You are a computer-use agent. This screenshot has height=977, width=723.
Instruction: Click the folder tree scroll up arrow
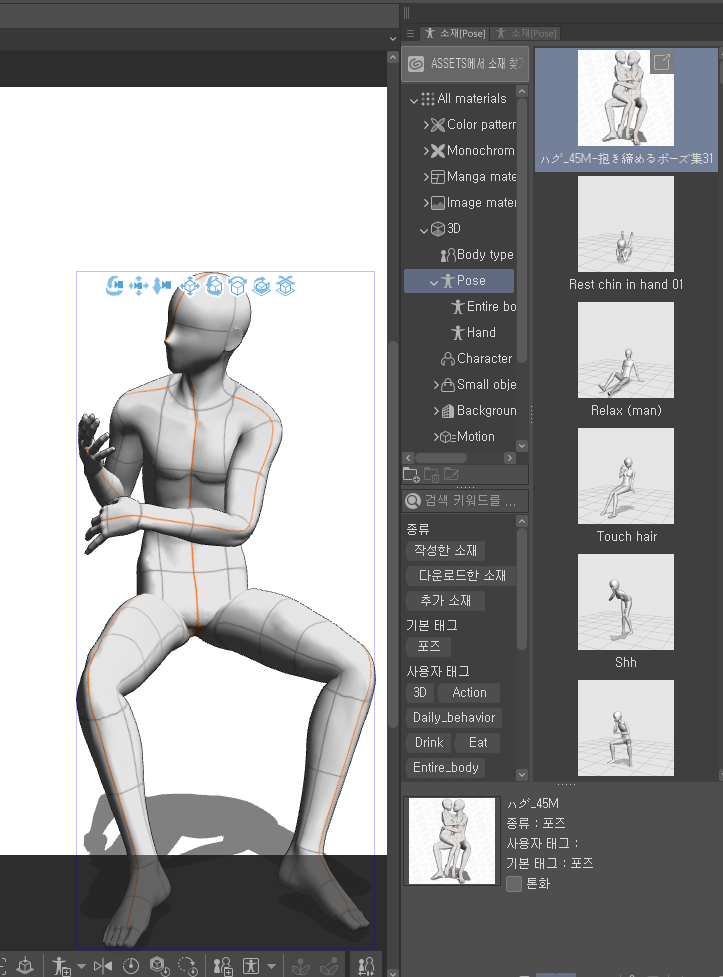(522, 92)
